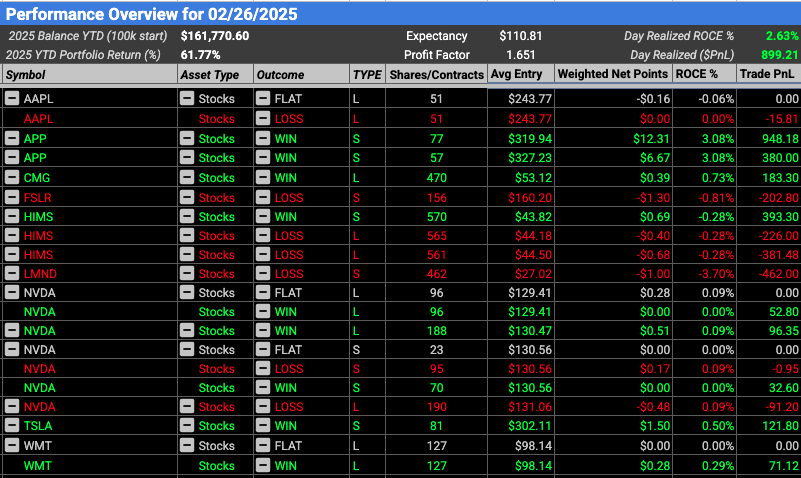Collapse the LMND symbol group
The width and height of the screenshot is (801, 478).
pyautogui.click(x=12, y=273)
